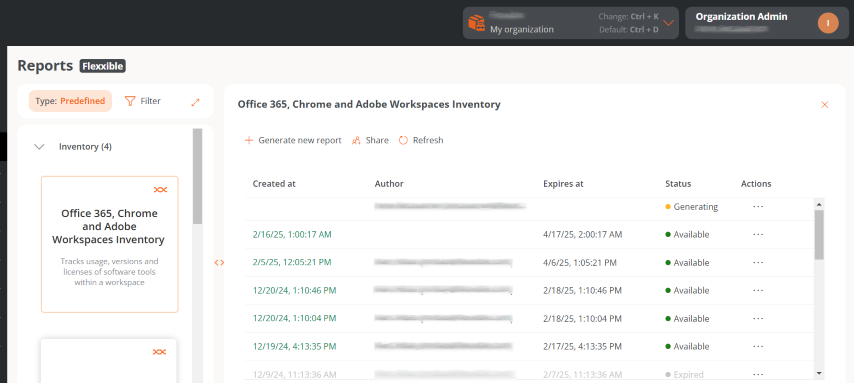Click the Generating status label

click(692, 206)
